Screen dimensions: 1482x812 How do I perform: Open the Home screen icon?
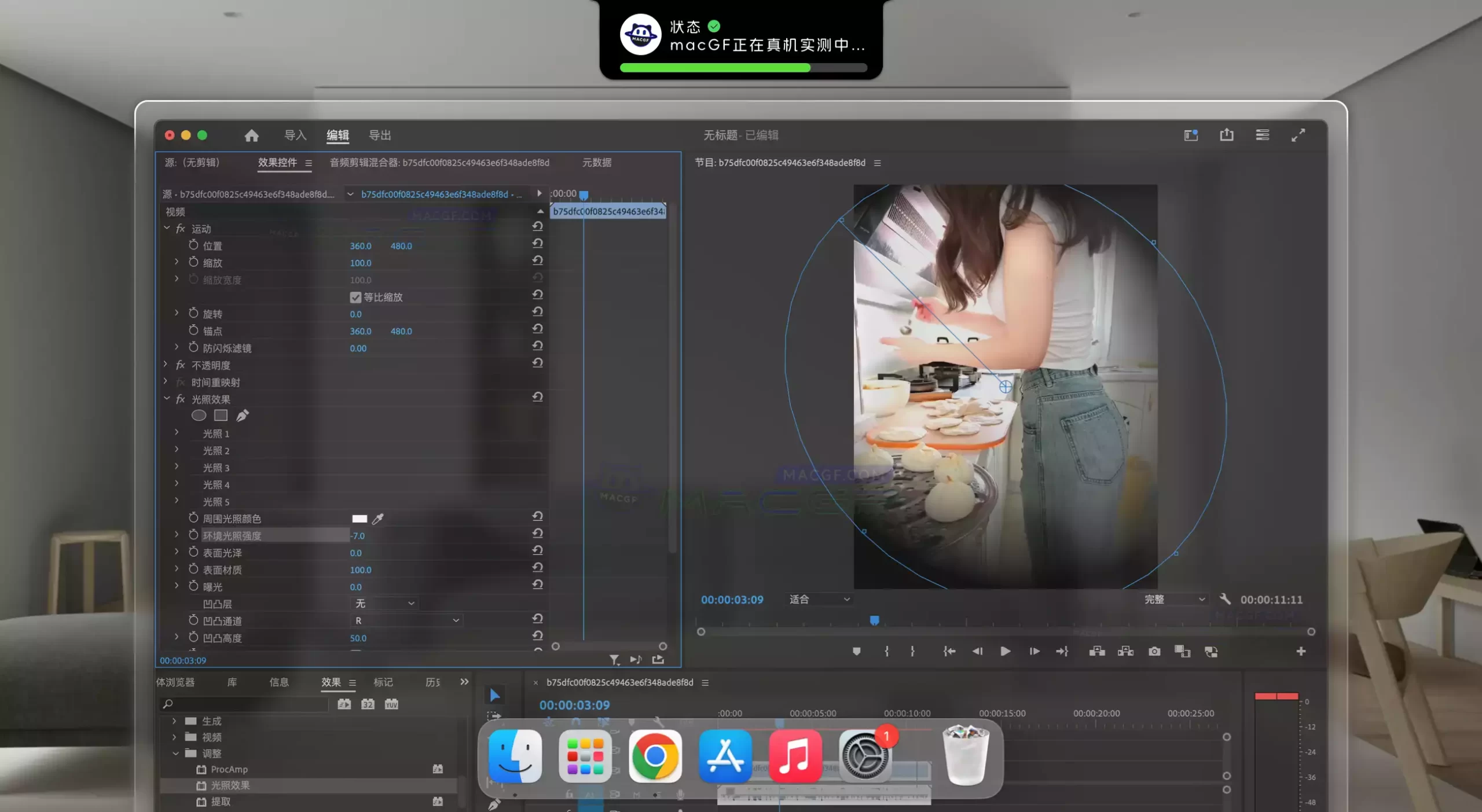click(251, 135)
